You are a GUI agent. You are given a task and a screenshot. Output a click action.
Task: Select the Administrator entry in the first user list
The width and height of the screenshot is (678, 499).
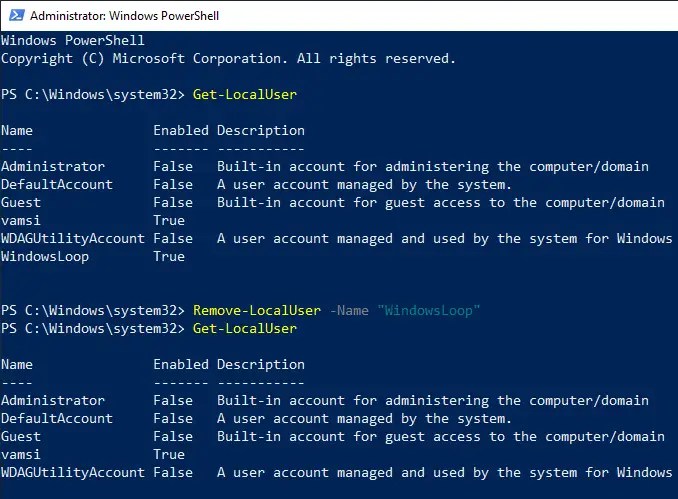click(x=52, y=166)
